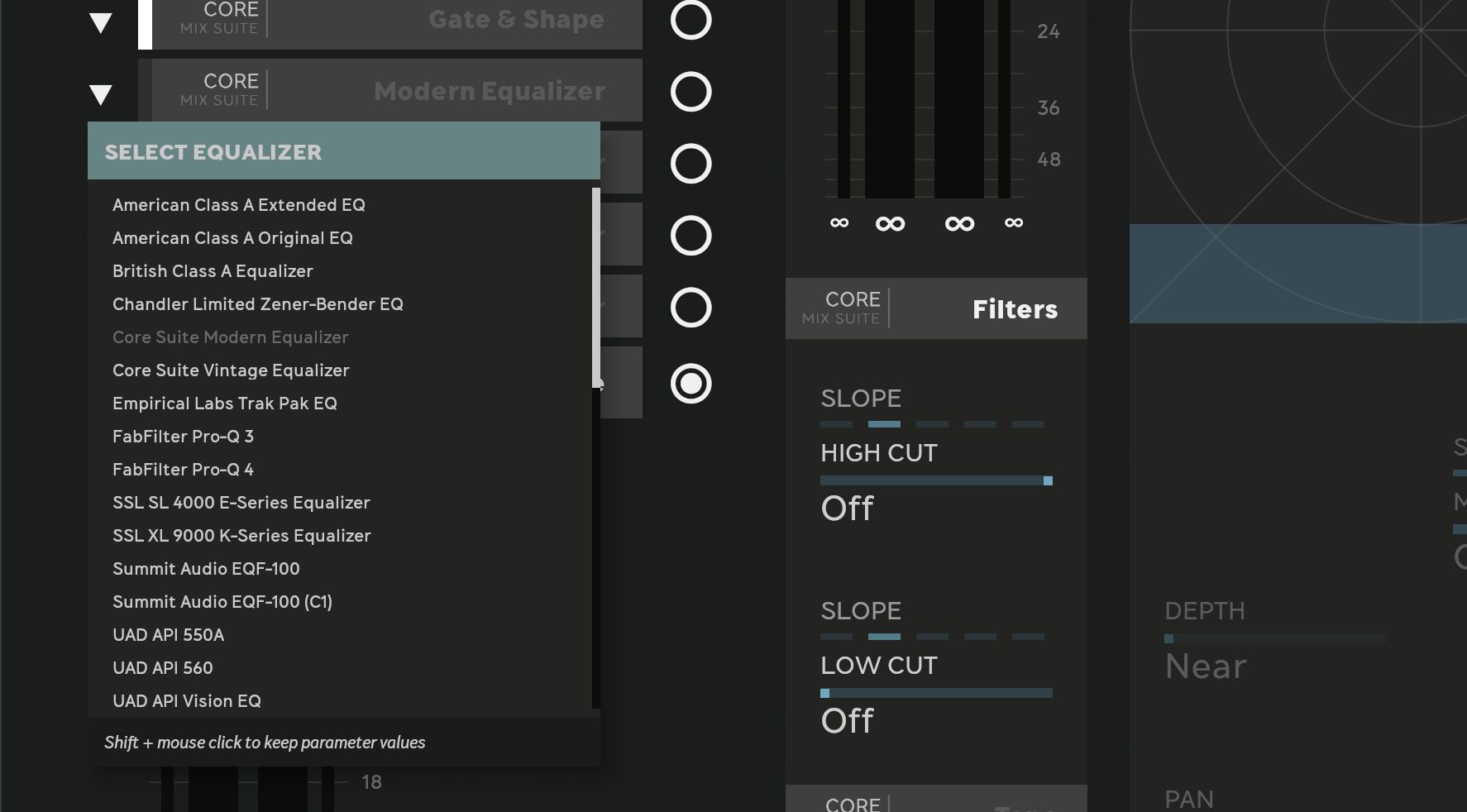
Task: Adjust the Low Cut slider
Action: 936,693
